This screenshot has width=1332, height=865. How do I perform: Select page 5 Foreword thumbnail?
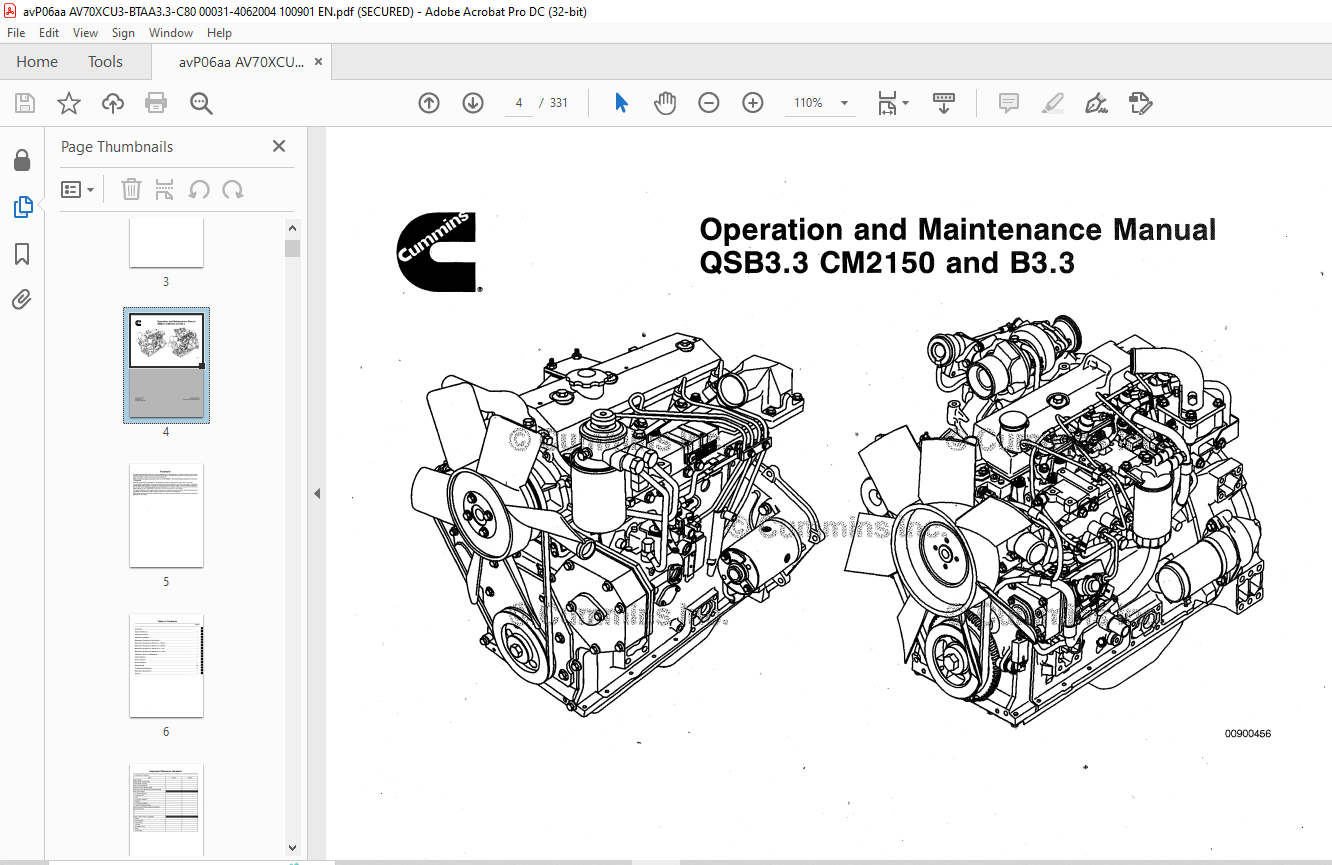[166, 515]
